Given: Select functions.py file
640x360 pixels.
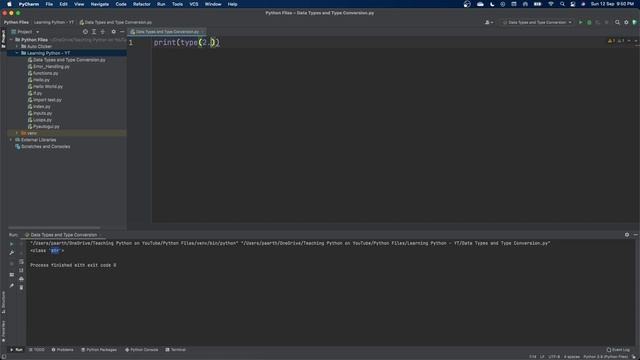Looking at the screenshot, I should coord(42,73).
